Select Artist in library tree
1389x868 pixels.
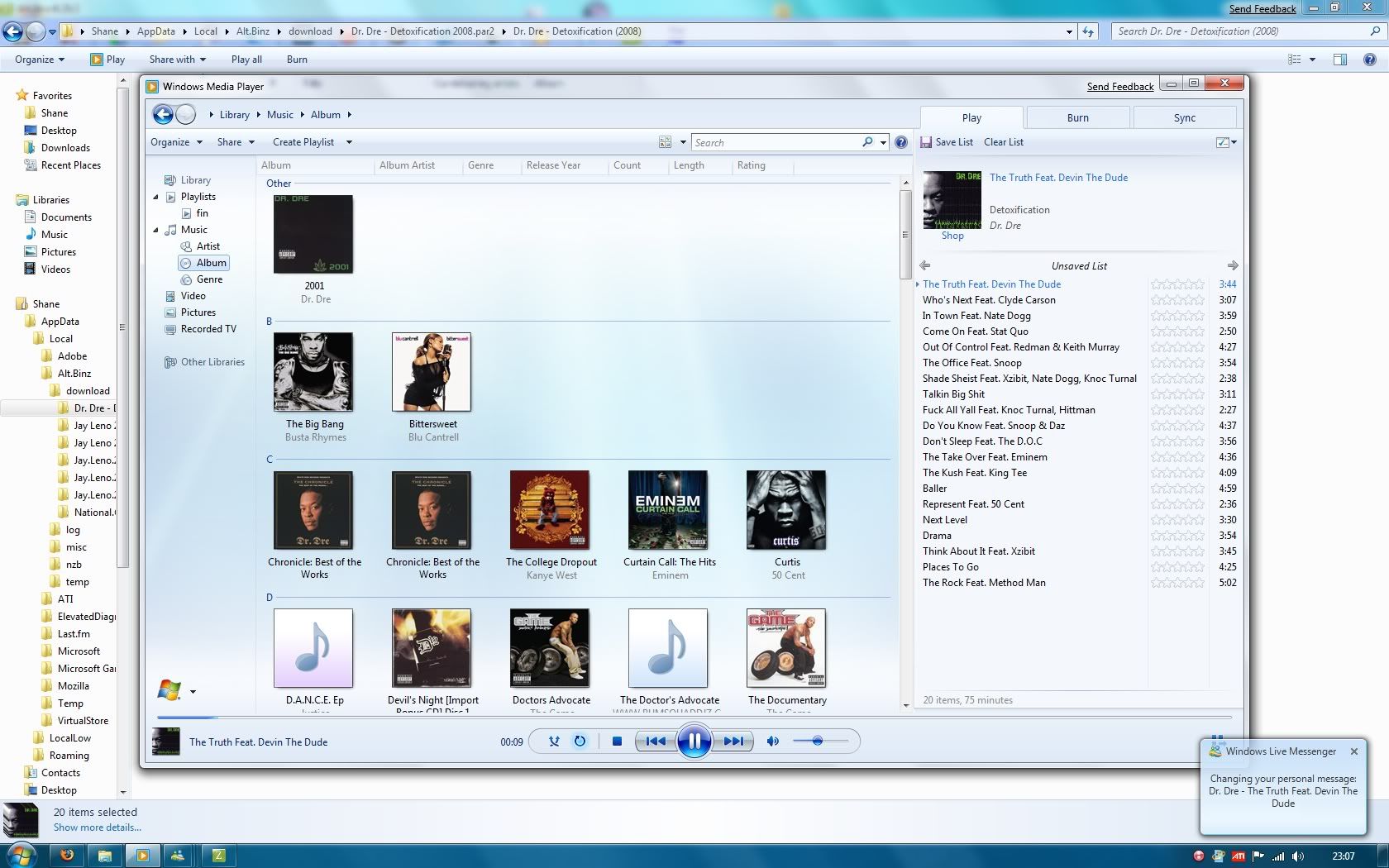(x=208, y=246)
